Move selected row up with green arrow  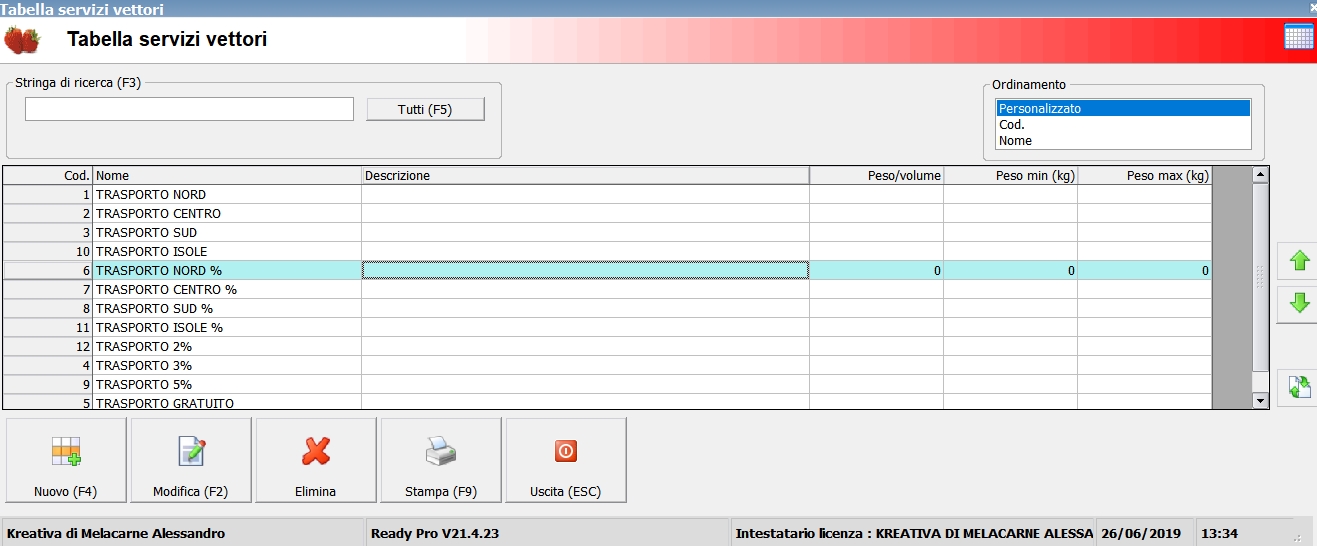[x=1299, y=262]
